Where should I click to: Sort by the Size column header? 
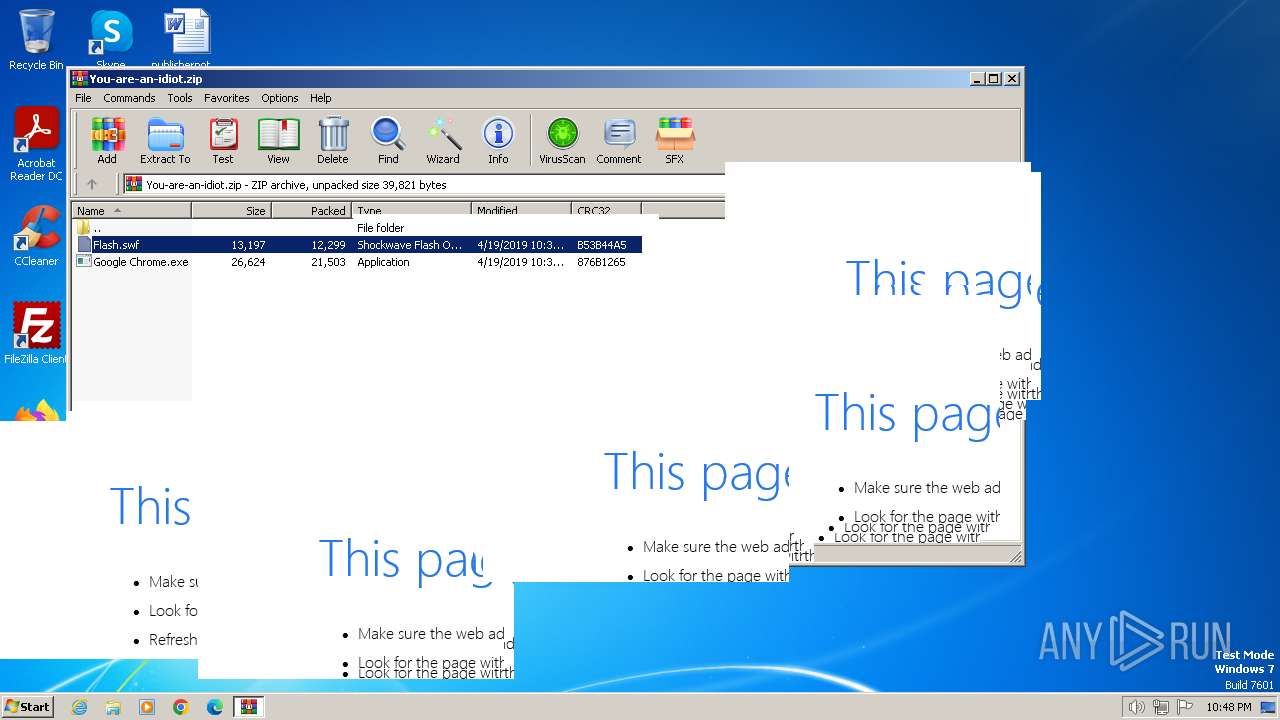coord(231,210)
